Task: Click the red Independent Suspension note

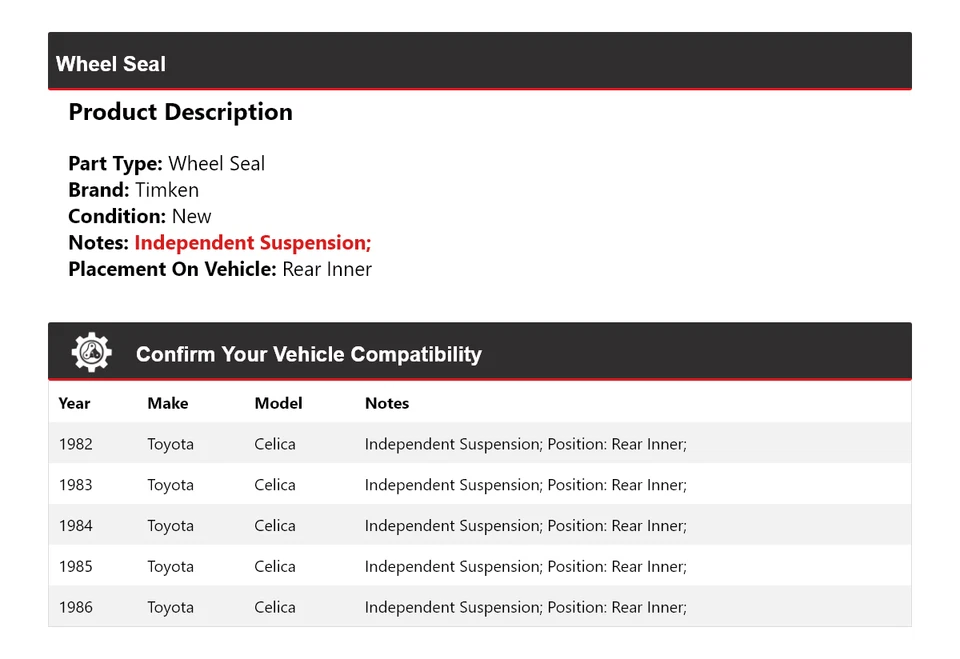Action: pyautogui.click(x=252, y=243)
